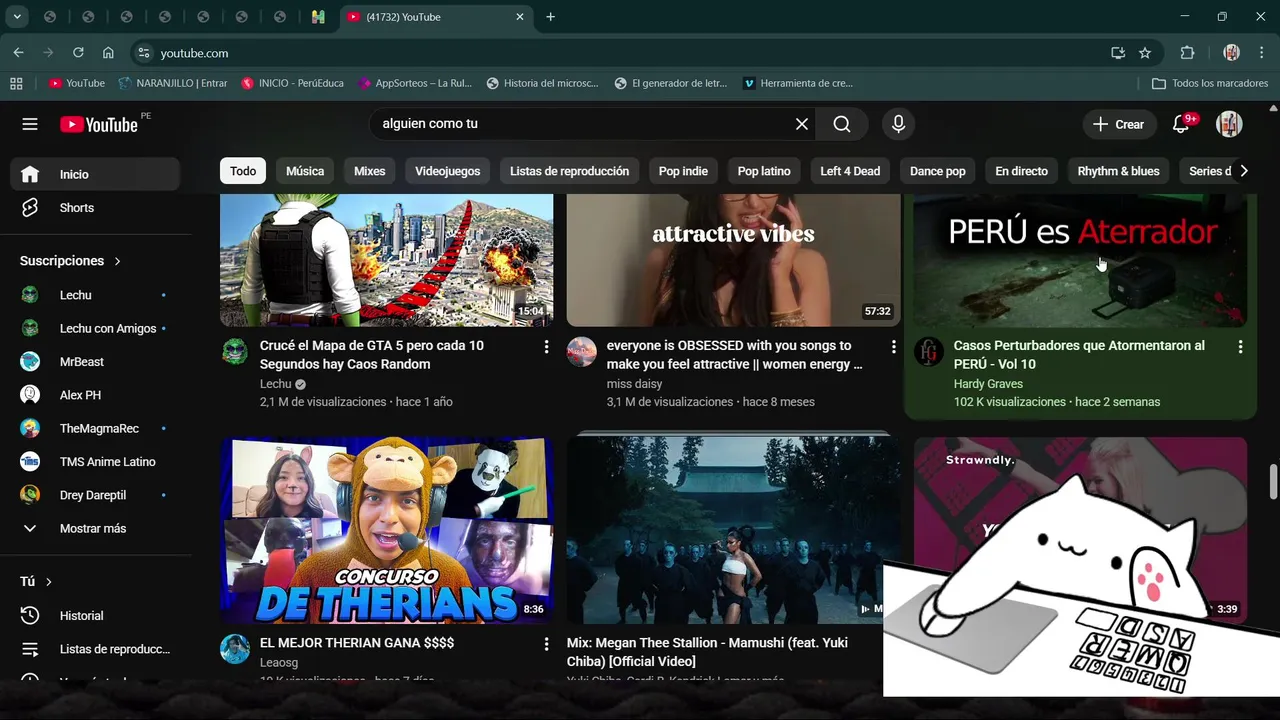Image resolution: width=1280 pixels, height=720 pixels.
Task: Select the Videojuegos filter chip
Action: point(448,171)
